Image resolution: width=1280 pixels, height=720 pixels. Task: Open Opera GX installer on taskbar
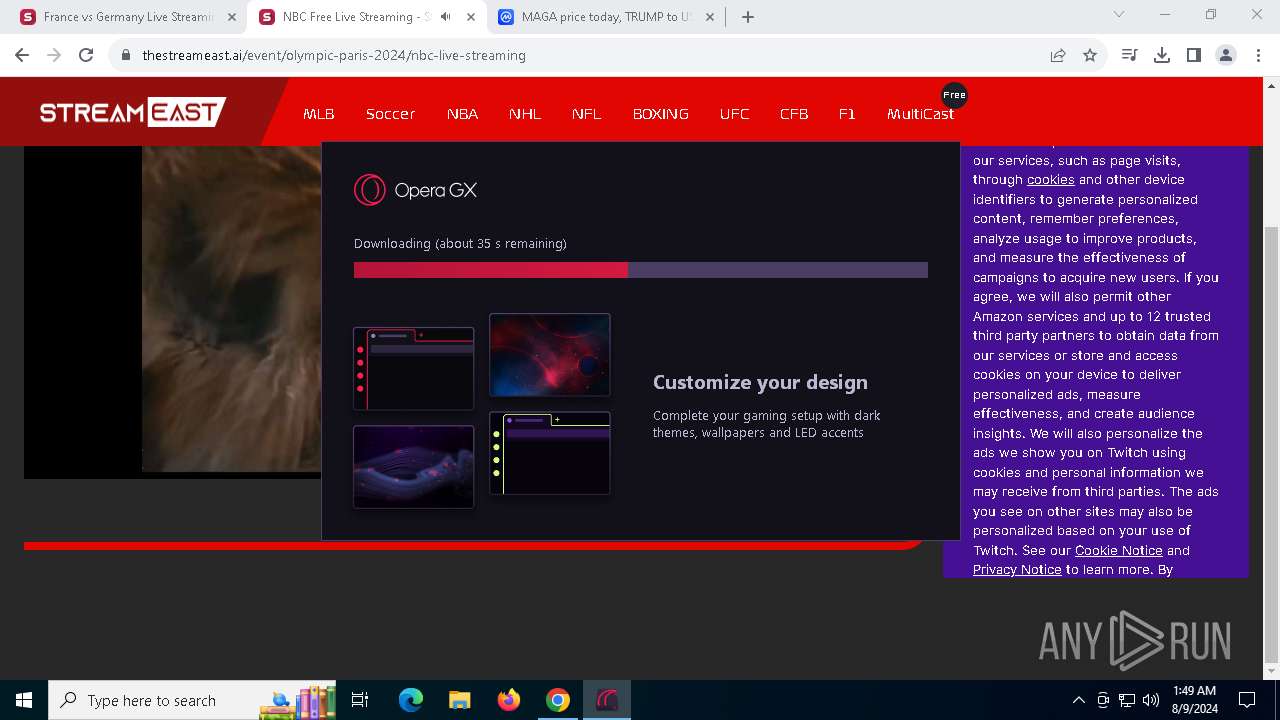pyautogui.click(x=607, y=700)
